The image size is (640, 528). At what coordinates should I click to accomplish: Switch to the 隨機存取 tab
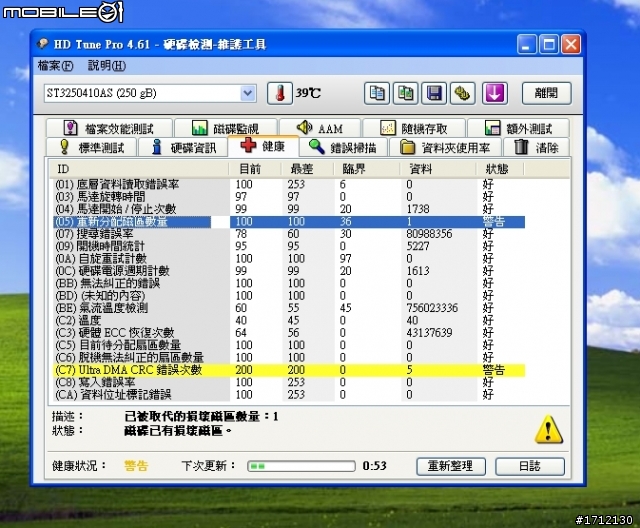tap(414, 128)
